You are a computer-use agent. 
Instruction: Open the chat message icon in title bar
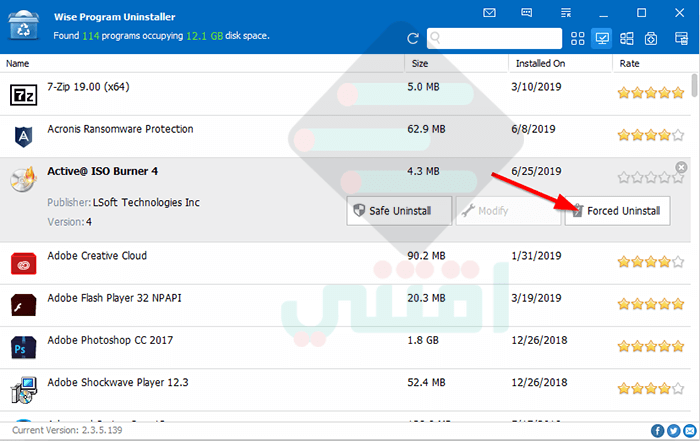(527, 12)
